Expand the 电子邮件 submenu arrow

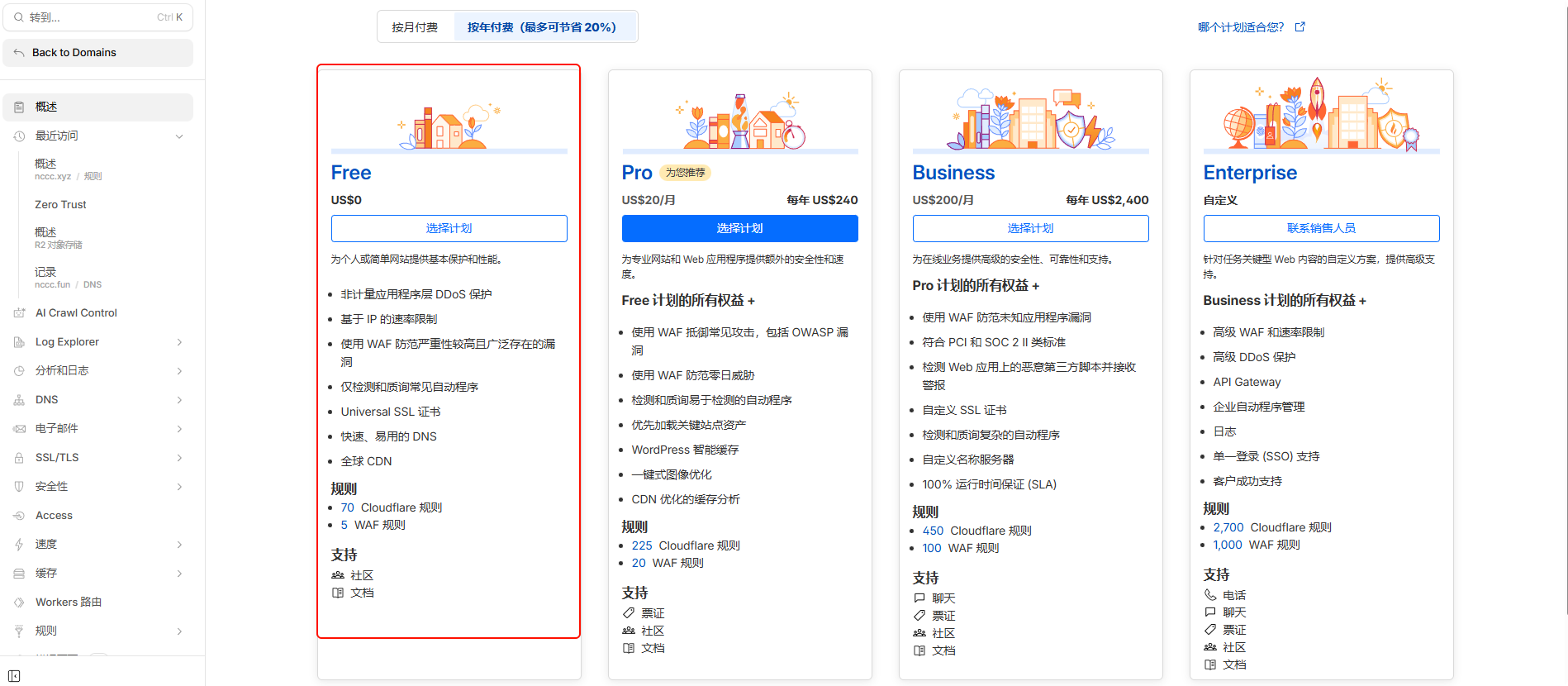(179, 429)
